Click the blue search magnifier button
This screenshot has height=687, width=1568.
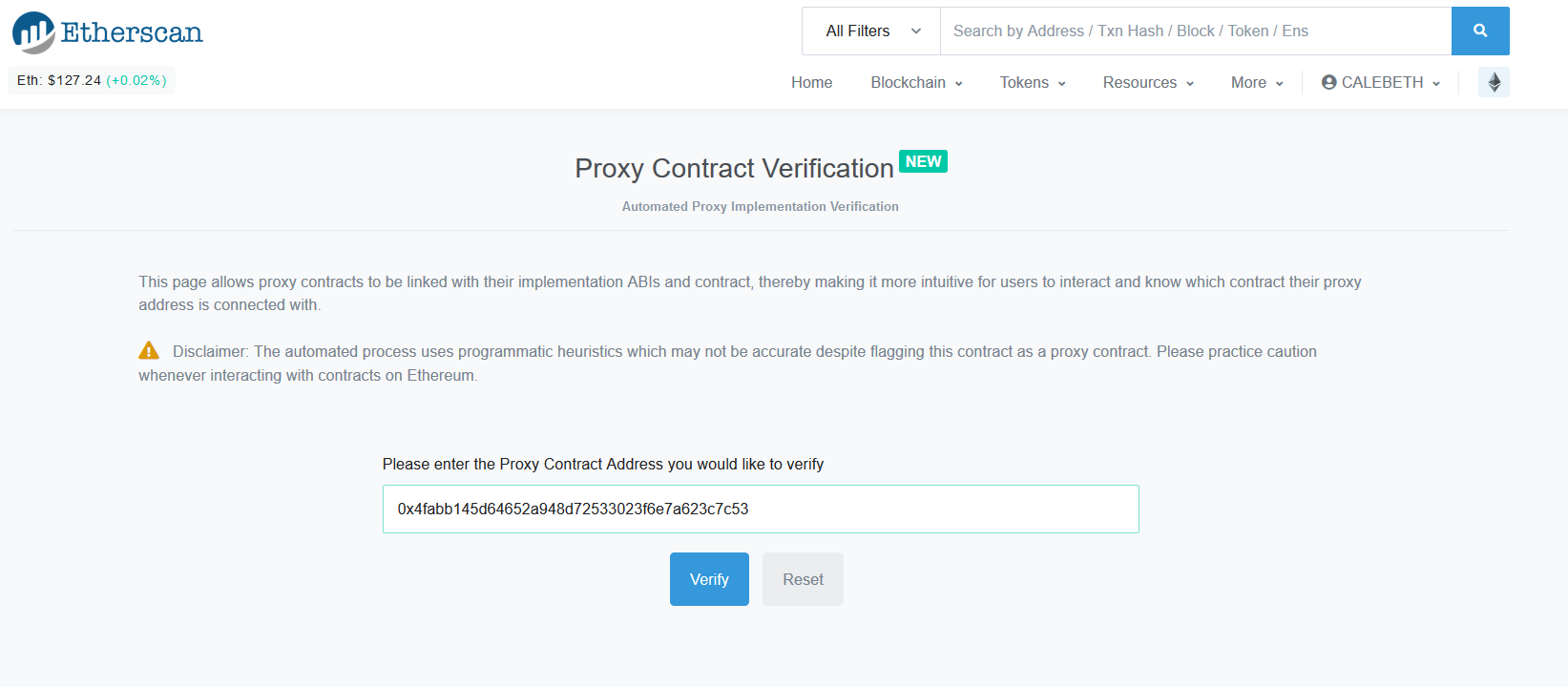[1480, 31]
